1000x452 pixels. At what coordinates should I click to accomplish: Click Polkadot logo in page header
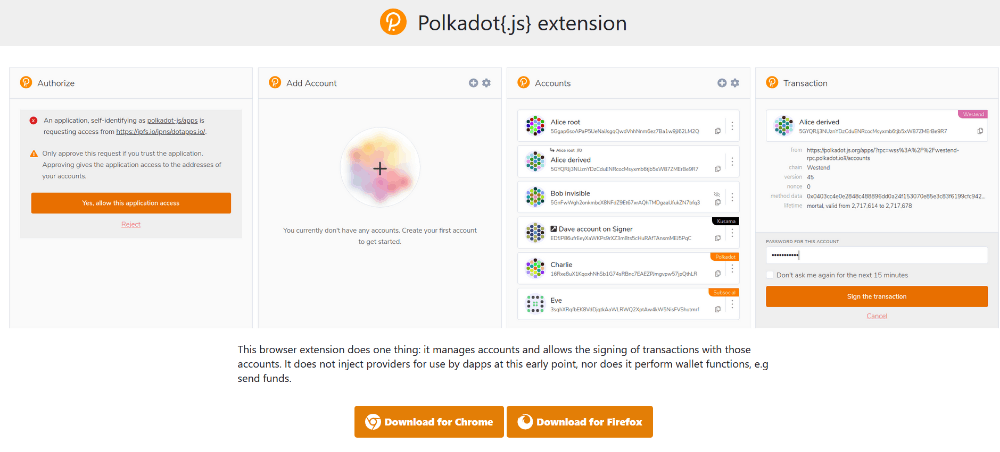pos(393,23)
